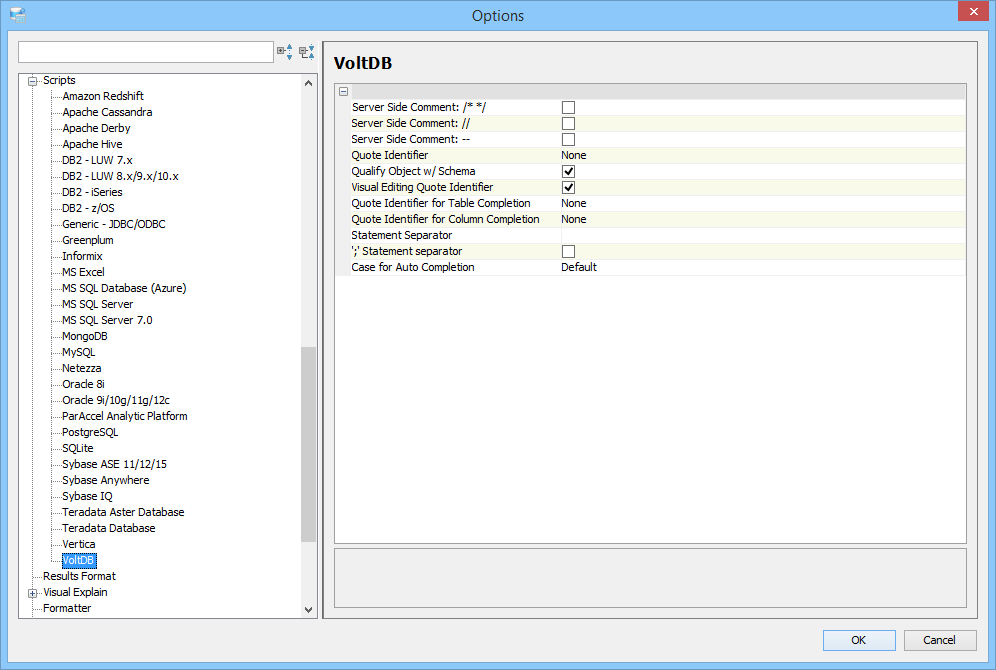This screenshot has width=996, height=670.
Task: Click the expand all tree icon
Action: pos(285,52)
